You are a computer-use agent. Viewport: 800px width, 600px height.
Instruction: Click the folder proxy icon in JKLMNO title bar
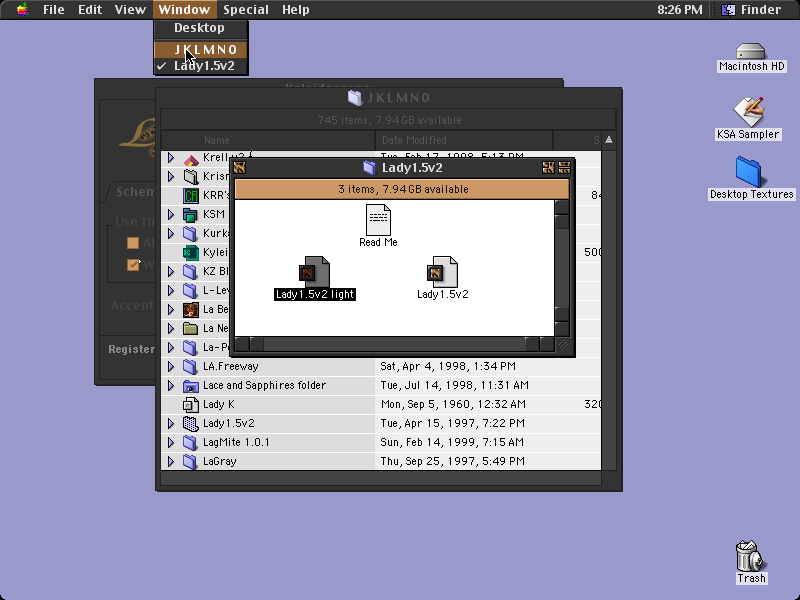click(355, 97)
